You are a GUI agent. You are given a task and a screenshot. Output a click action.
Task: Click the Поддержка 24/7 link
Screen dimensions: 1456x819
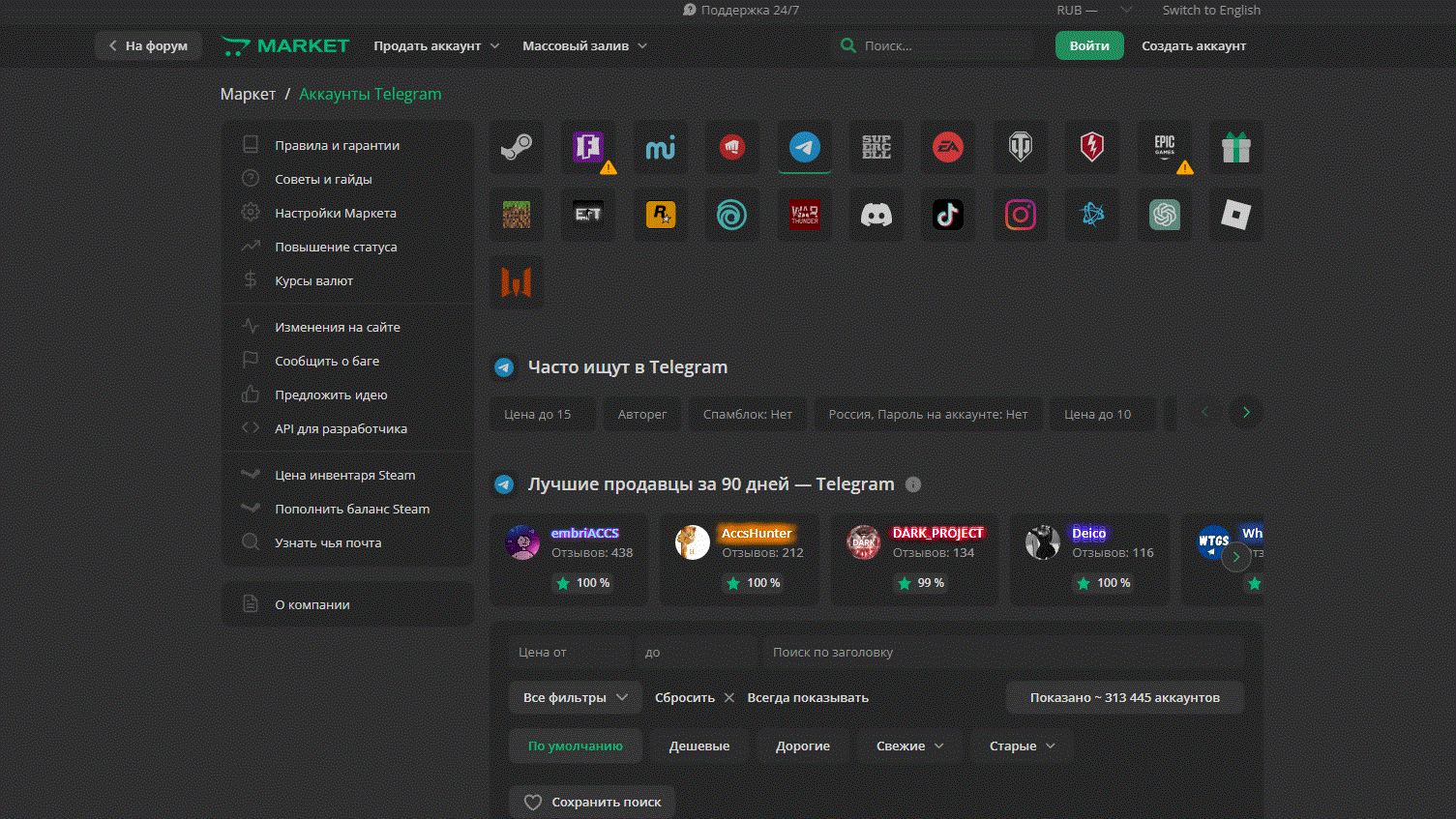tap(741, 11)
